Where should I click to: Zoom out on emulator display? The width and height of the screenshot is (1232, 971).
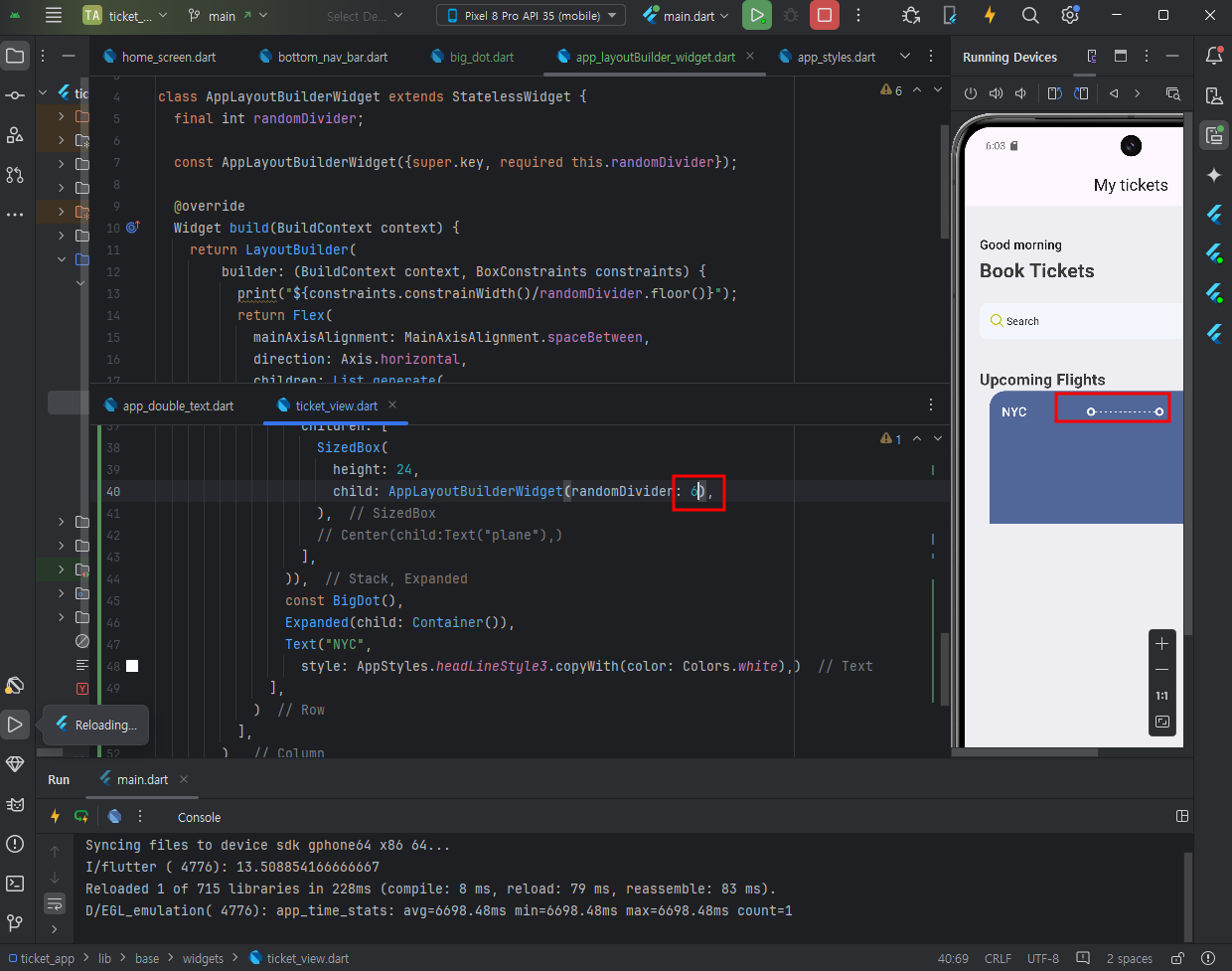[x=1161, y=670]
